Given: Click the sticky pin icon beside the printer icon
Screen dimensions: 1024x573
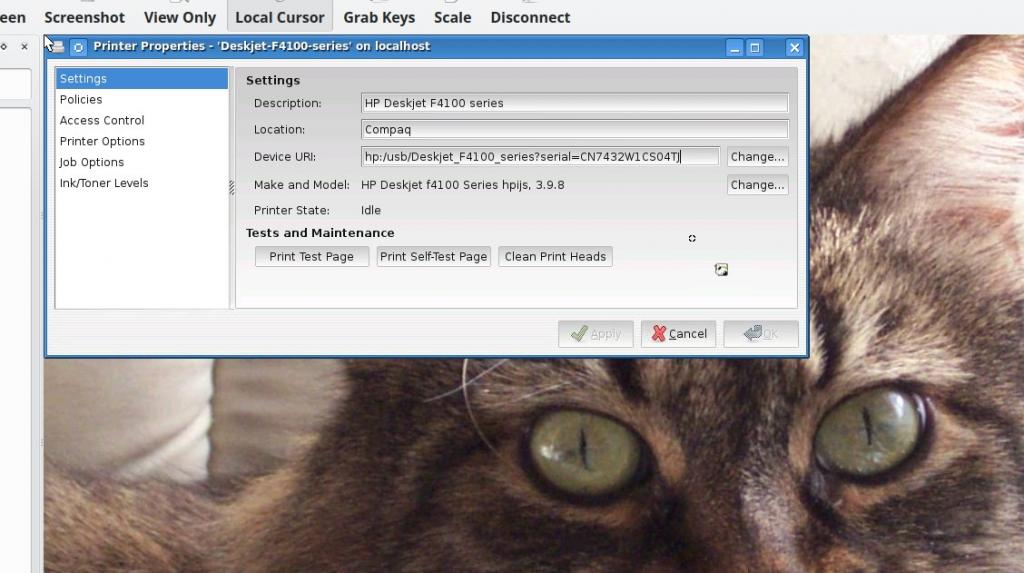Looking at the screenshot, I should pyautogui.click(x=78, y=46).
